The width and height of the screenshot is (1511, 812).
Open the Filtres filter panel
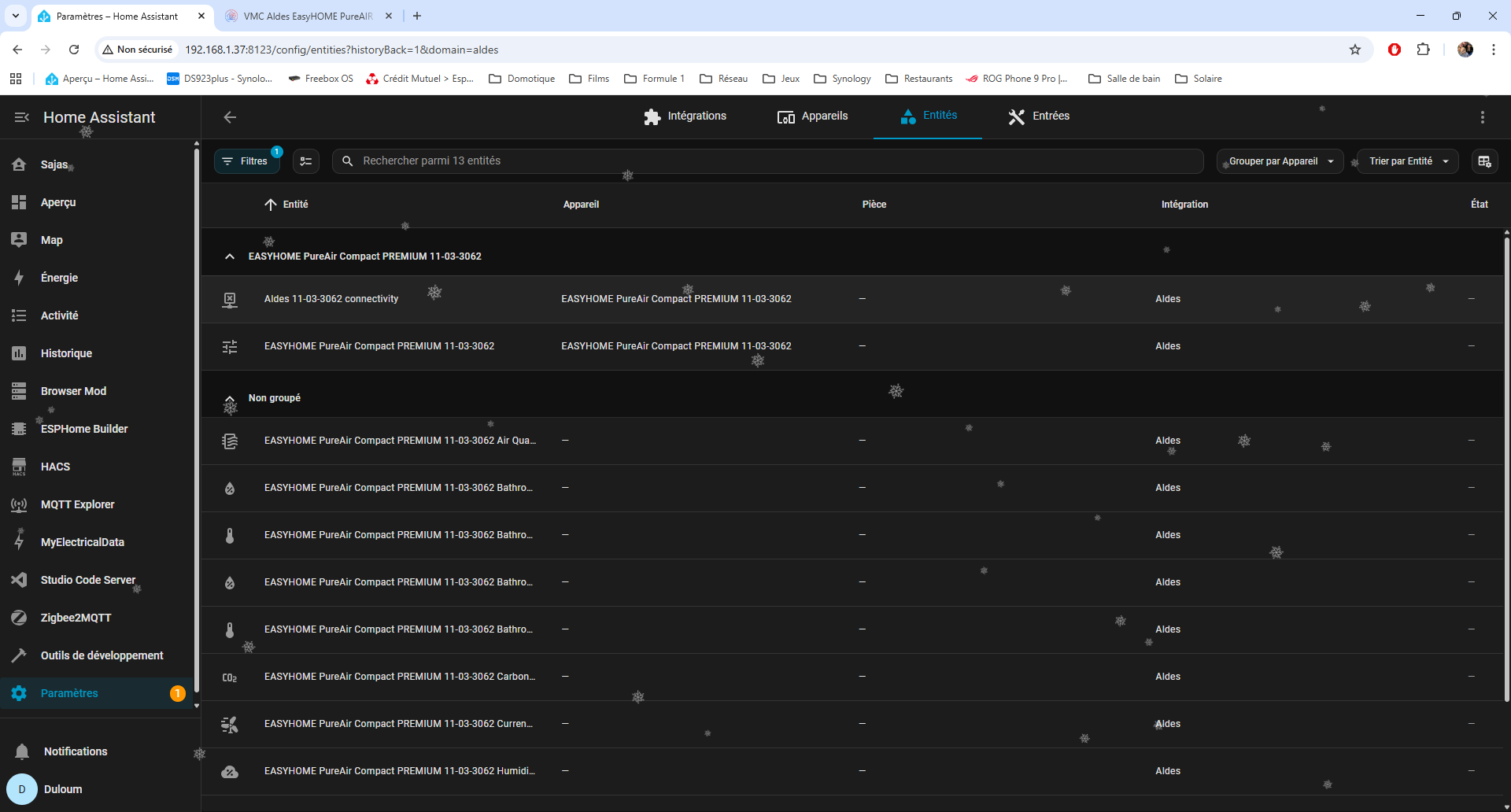click(x=246, y=161)
